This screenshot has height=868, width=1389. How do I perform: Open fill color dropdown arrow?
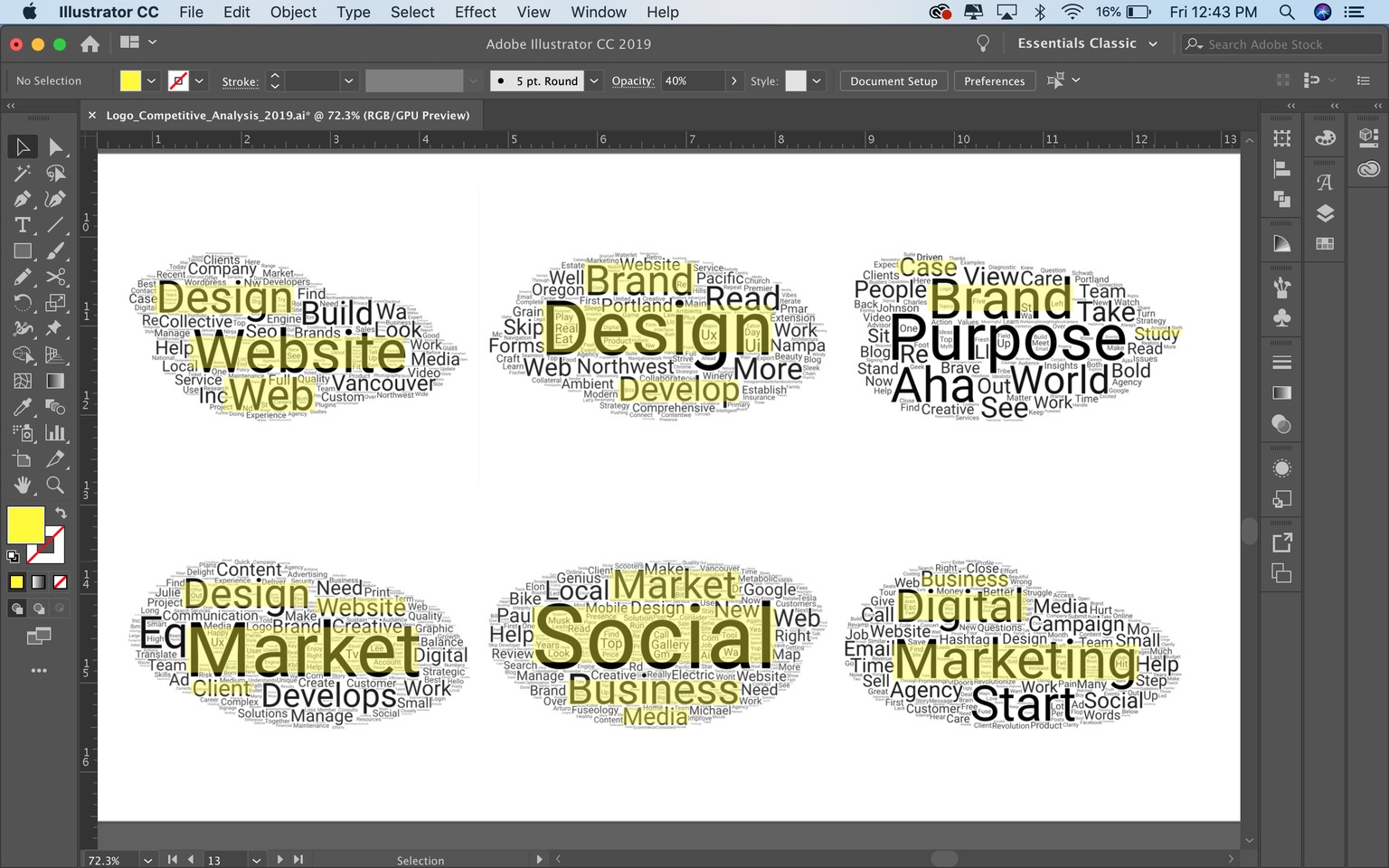(x=151, y=80)
